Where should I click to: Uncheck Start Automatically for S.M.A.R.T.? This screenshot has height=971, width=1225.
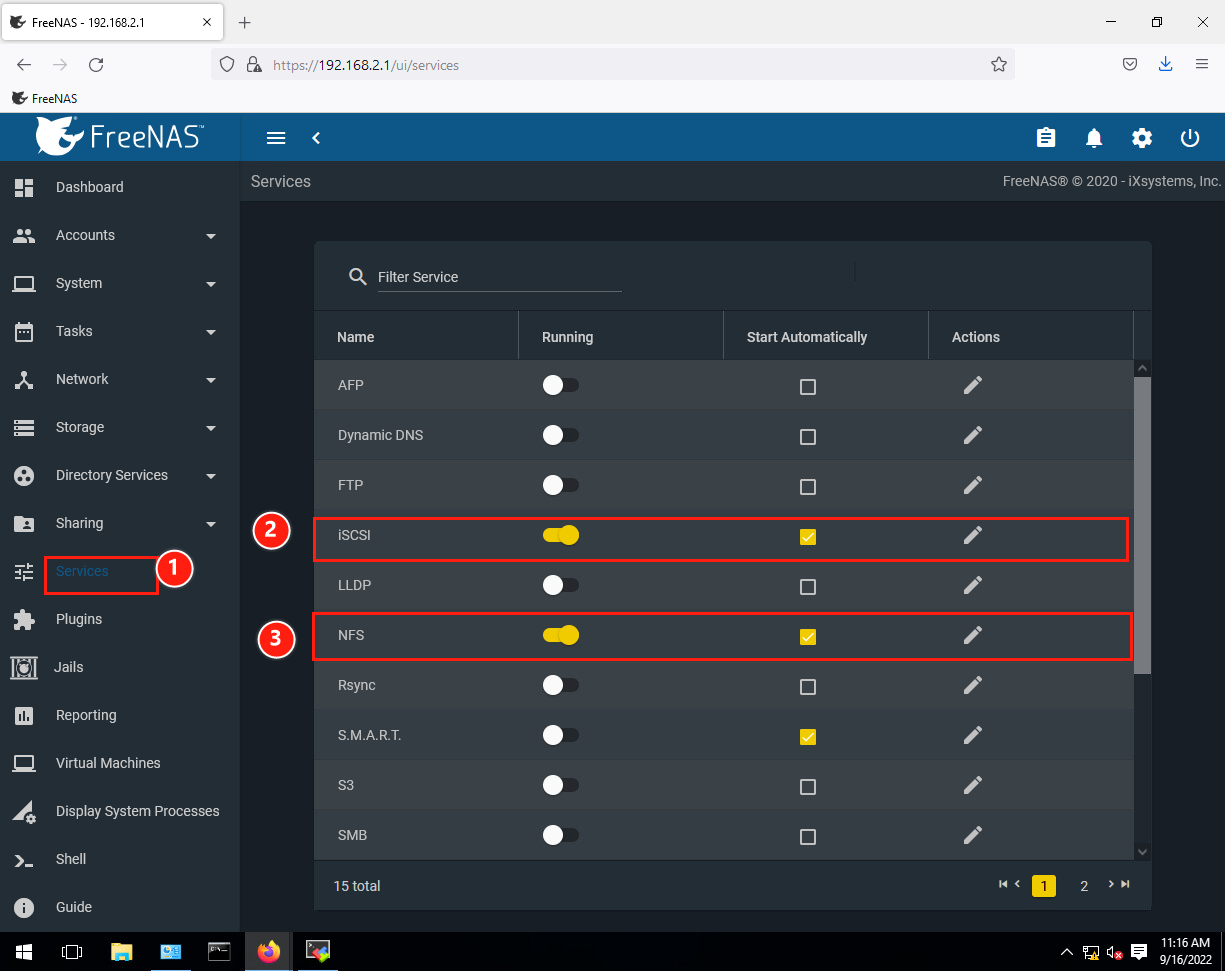pos(808,737)
